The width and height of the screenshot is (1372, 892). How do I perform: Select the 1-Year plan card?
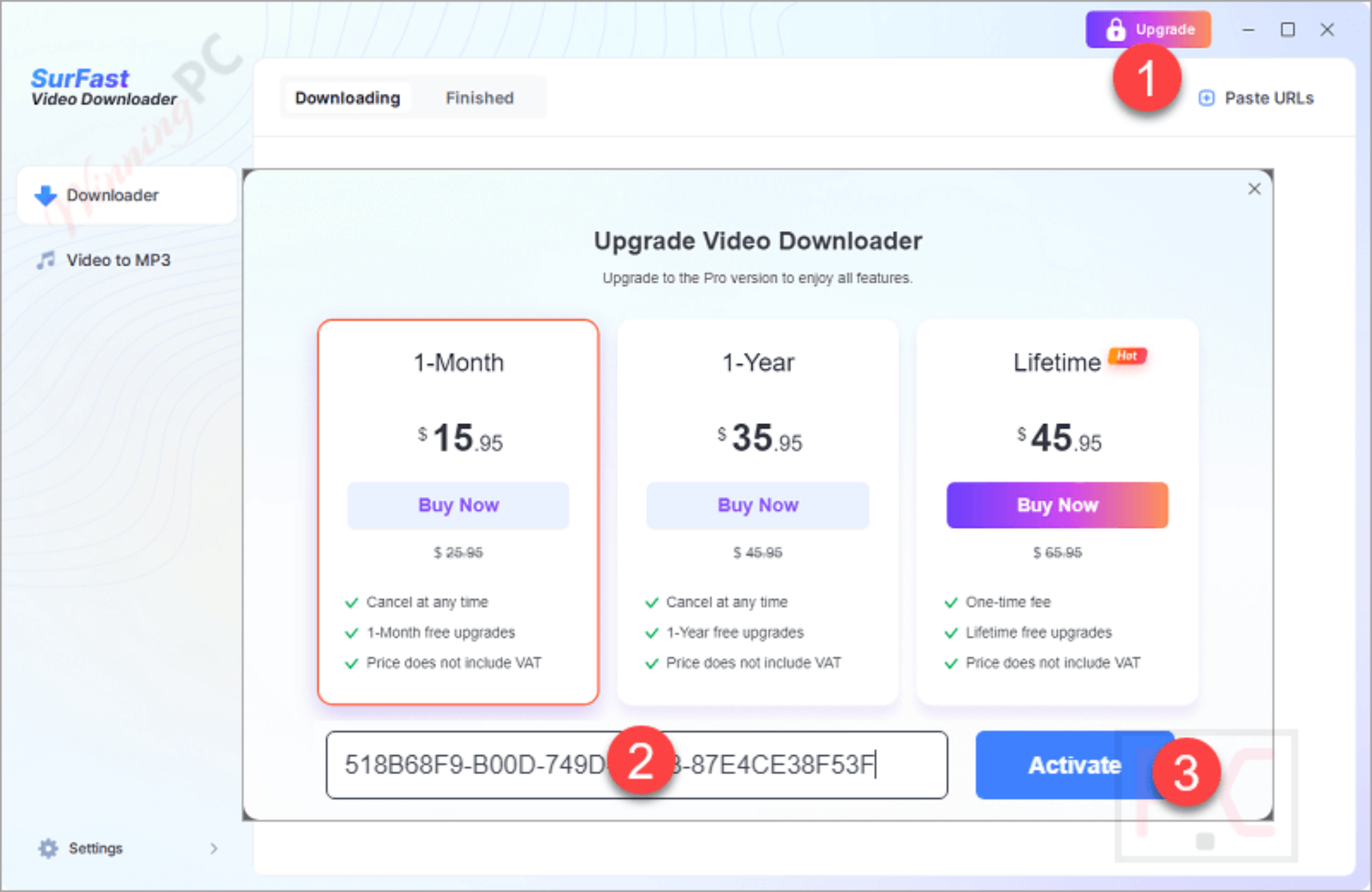pyautogui.click(x=758, y=512)
